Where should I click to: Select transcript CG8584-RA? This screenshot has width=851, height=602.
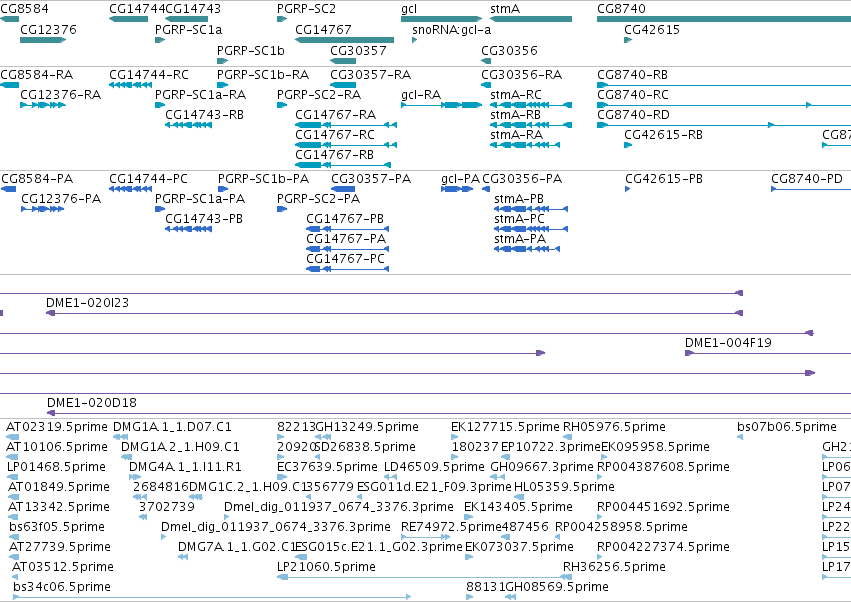[37, 74]
